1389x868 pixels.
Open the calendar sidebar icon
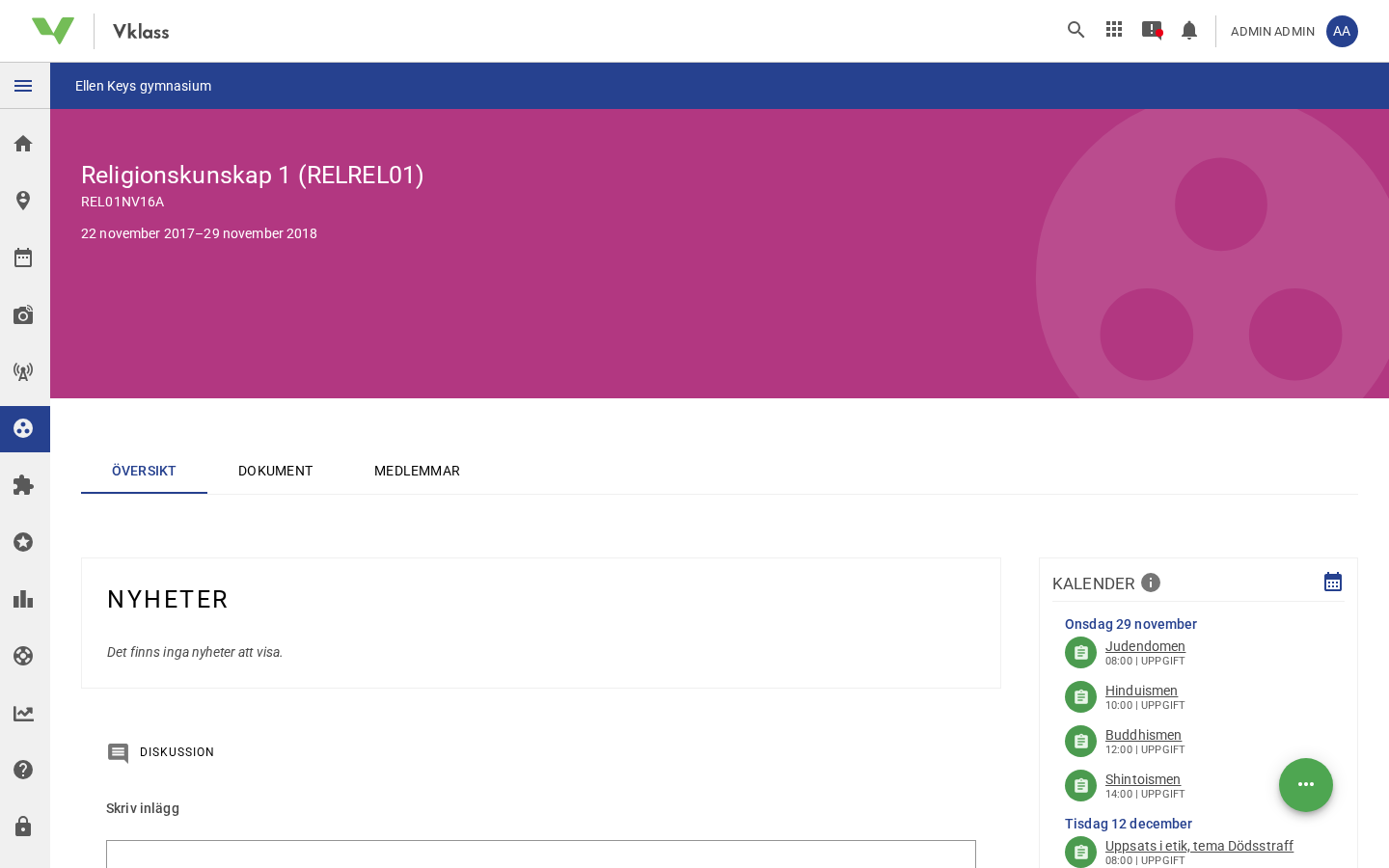[x=23, y=258]
